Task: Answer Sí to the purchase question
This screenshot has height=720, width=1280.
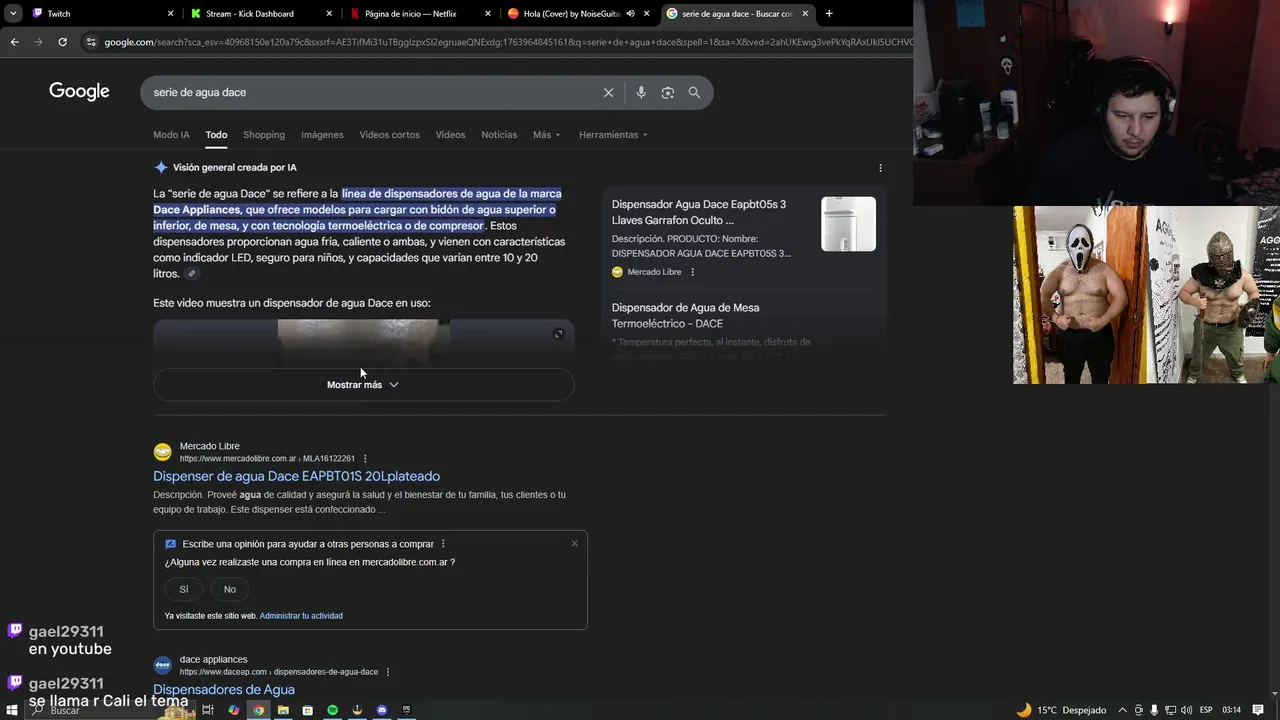Action: [x=184, y=589]
